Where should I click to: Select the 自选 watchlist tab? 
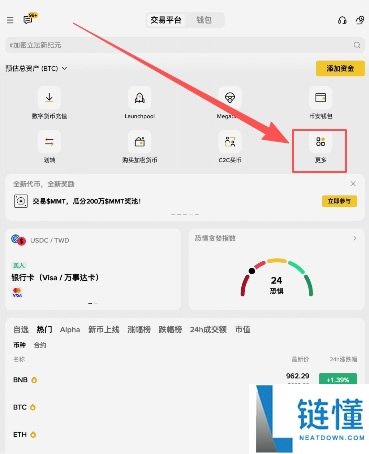pyautogui.click(x=21, y=329)
